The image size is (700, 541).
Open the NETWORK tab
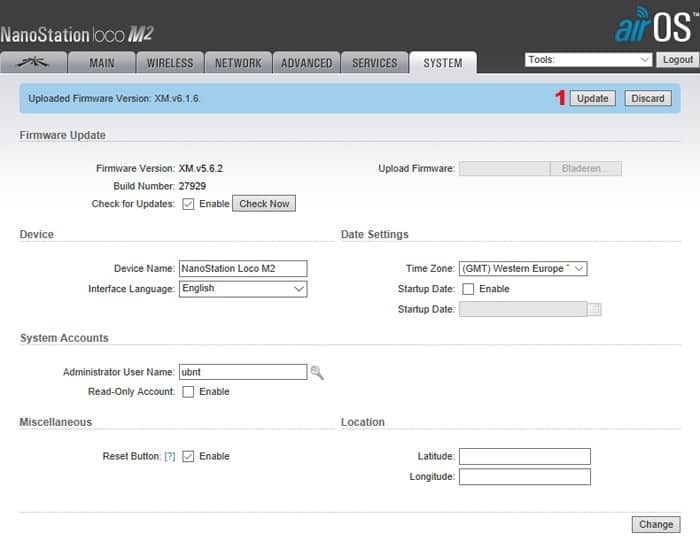tap(238, 62)
